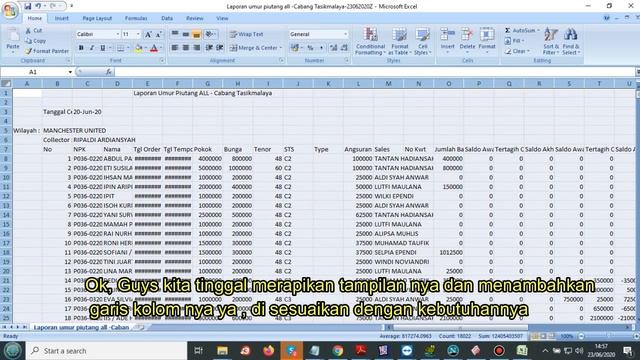
Task: Open the Clear menu
Action: (517, 51)
